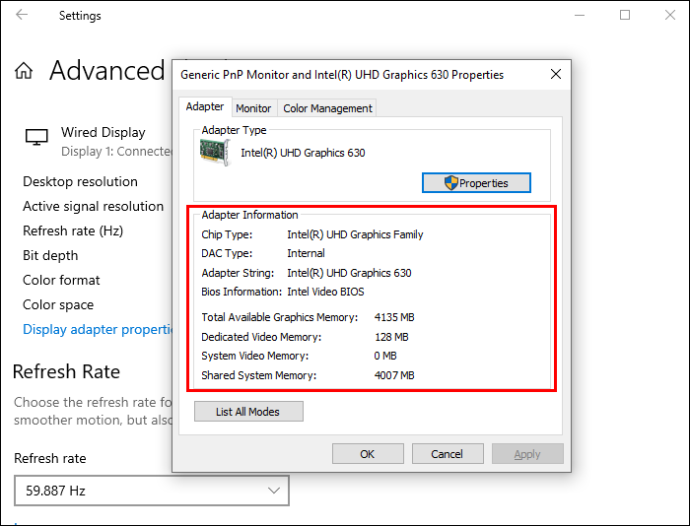The image size is (690, 526).
Task: Click the 'DAC Type:' label
Action: [x=227, y=253]
